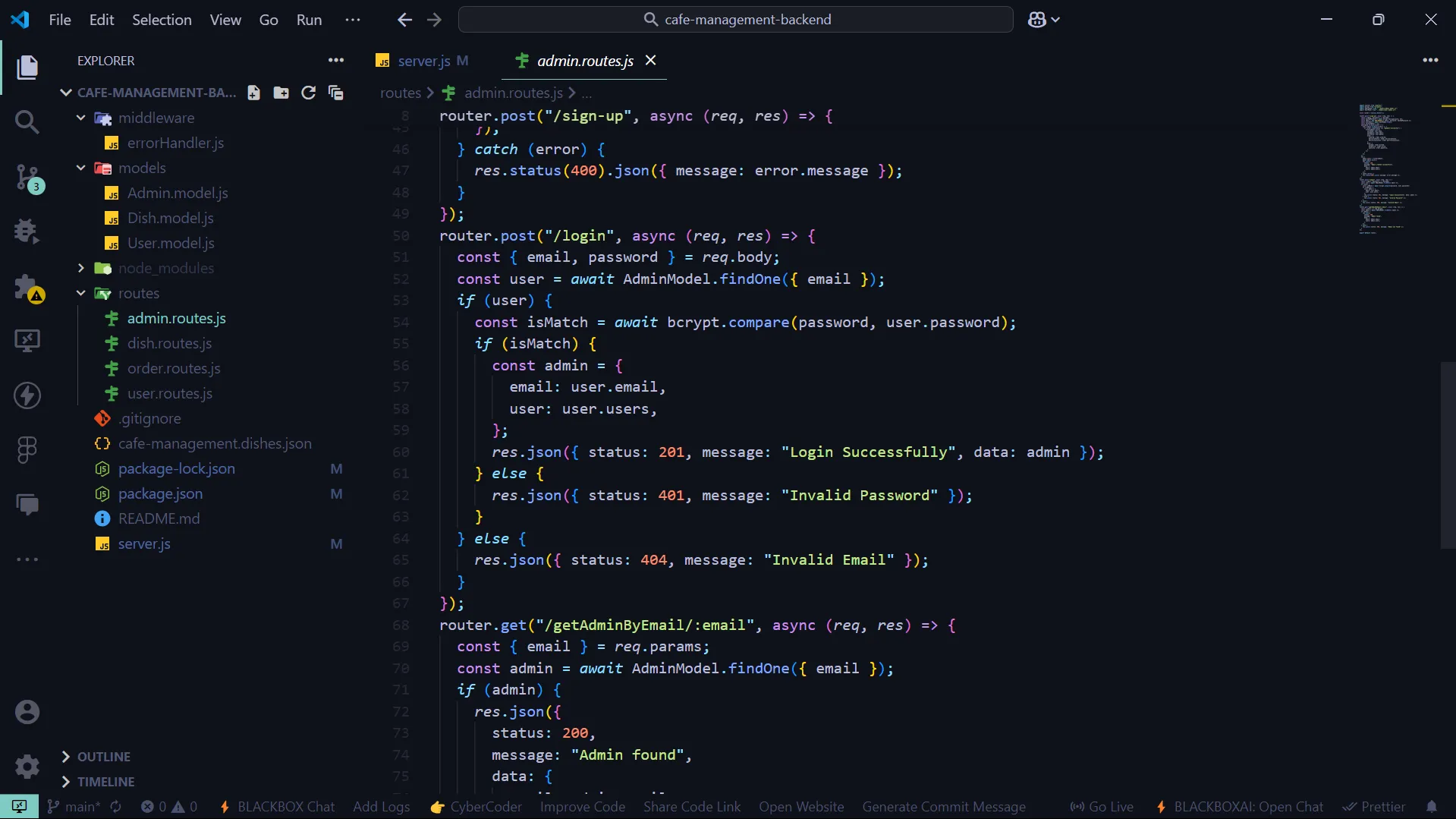The image size is (1456, 819).
Task: Show more menu bar items ellipsis
Action: [x=353, y=20]
